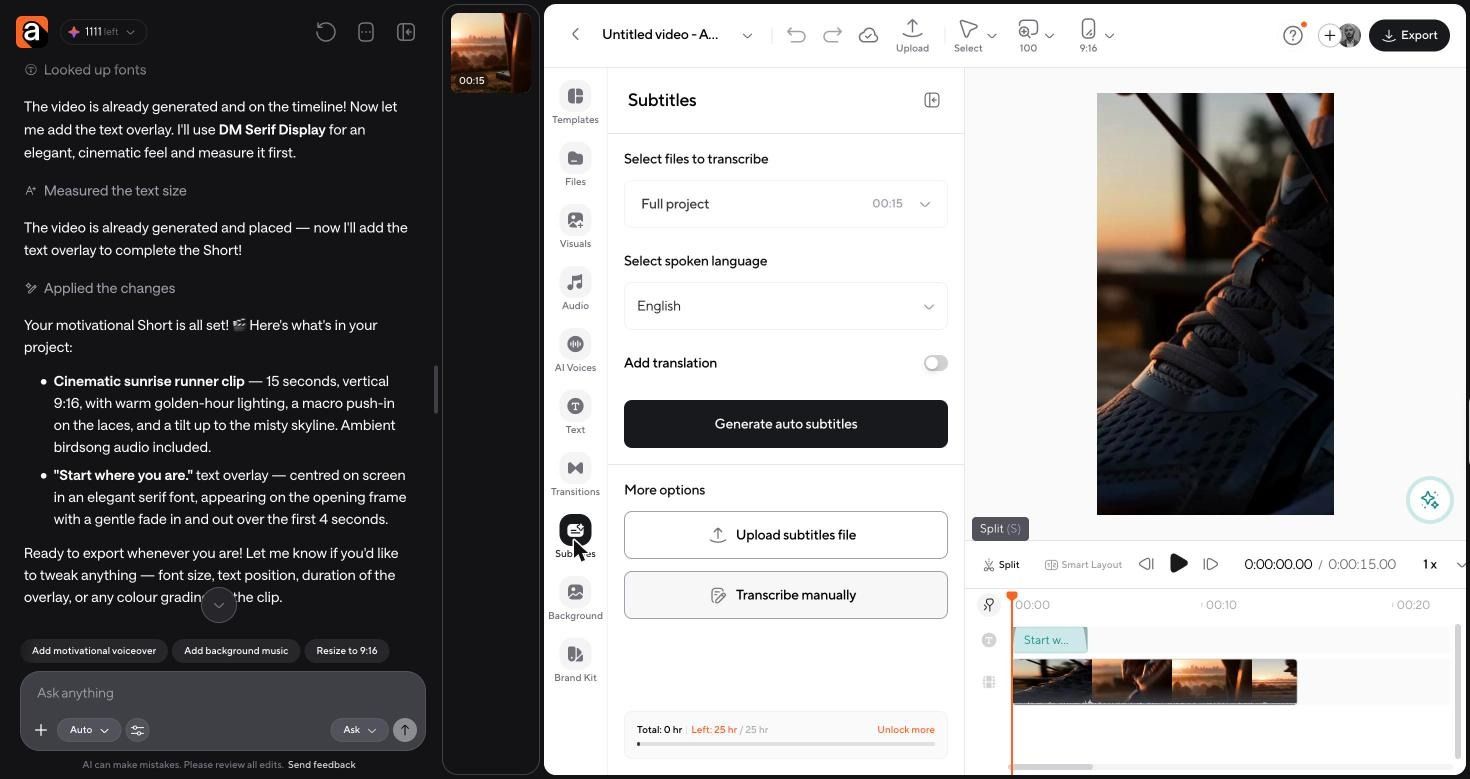Open the Transitions panel
This screenshot has width=1470, height=779.
575,476
